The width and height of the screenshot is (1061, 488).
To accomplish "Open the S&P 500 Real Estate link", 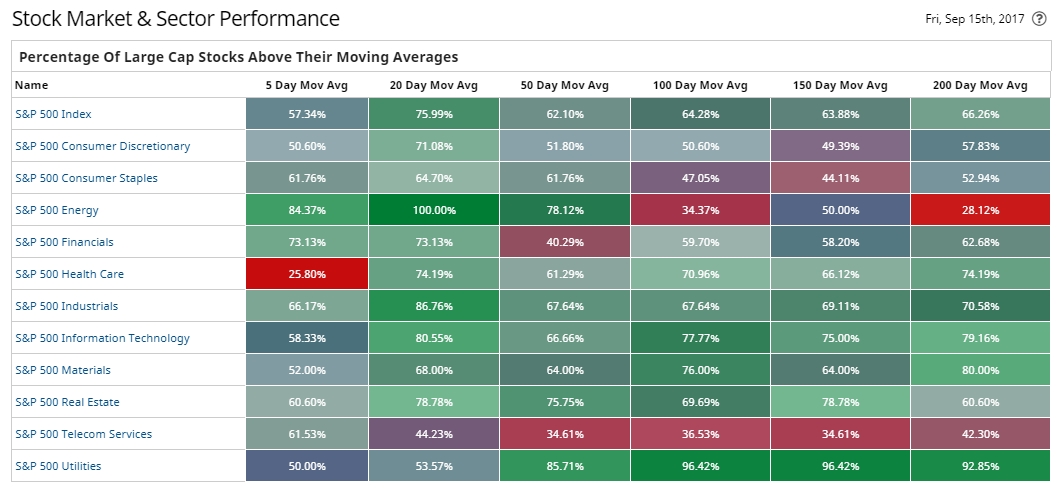I will click(x=67, y=402).
